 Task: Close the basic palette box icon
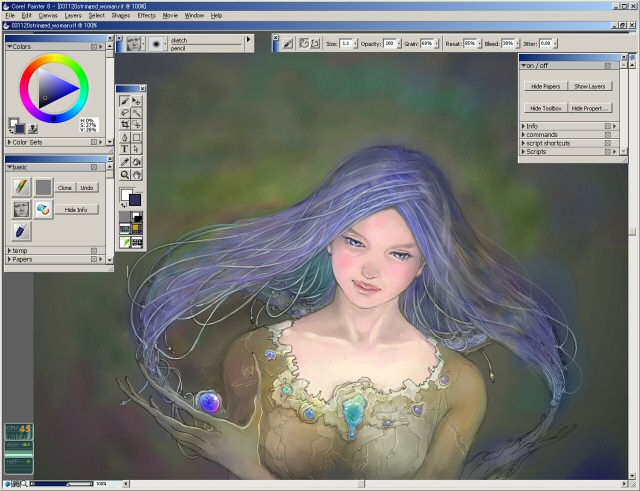pyautogui.click(x=94, y=167)
